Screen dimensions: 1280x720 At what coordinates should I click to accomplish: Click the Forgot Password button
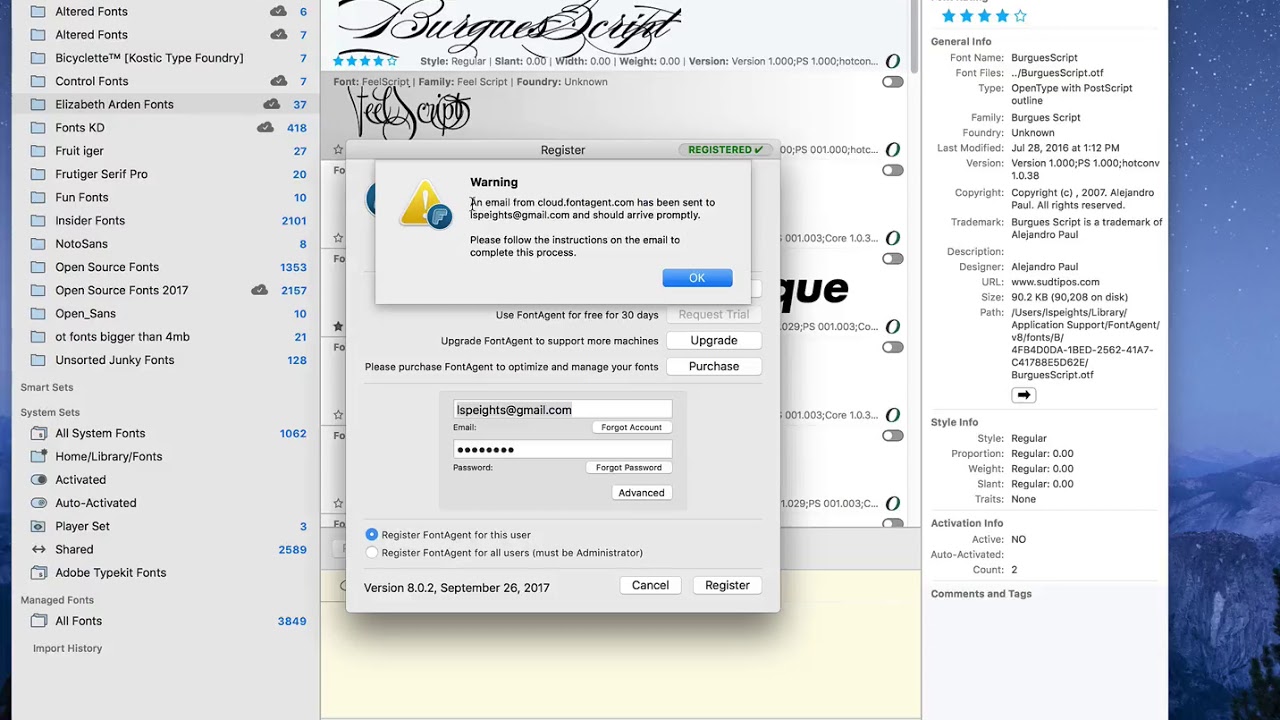click(629, 467)
